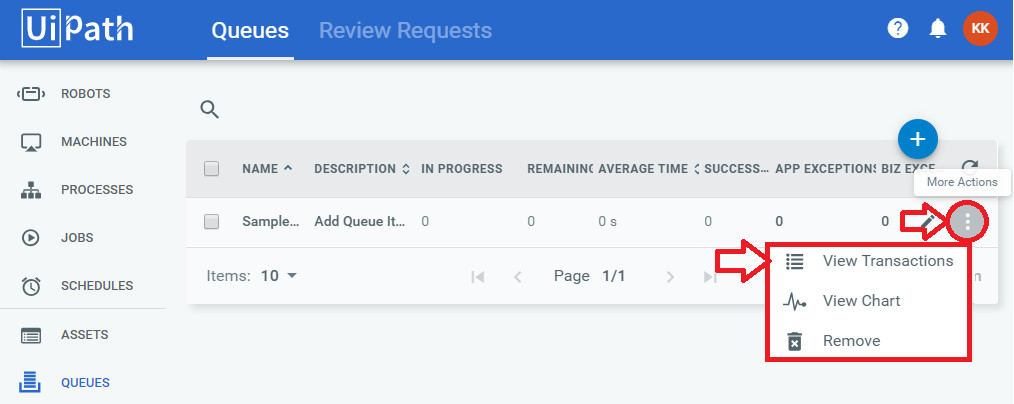1014x404 pixels.
Task: Click the UiPath logo
Action: point(78,28)
